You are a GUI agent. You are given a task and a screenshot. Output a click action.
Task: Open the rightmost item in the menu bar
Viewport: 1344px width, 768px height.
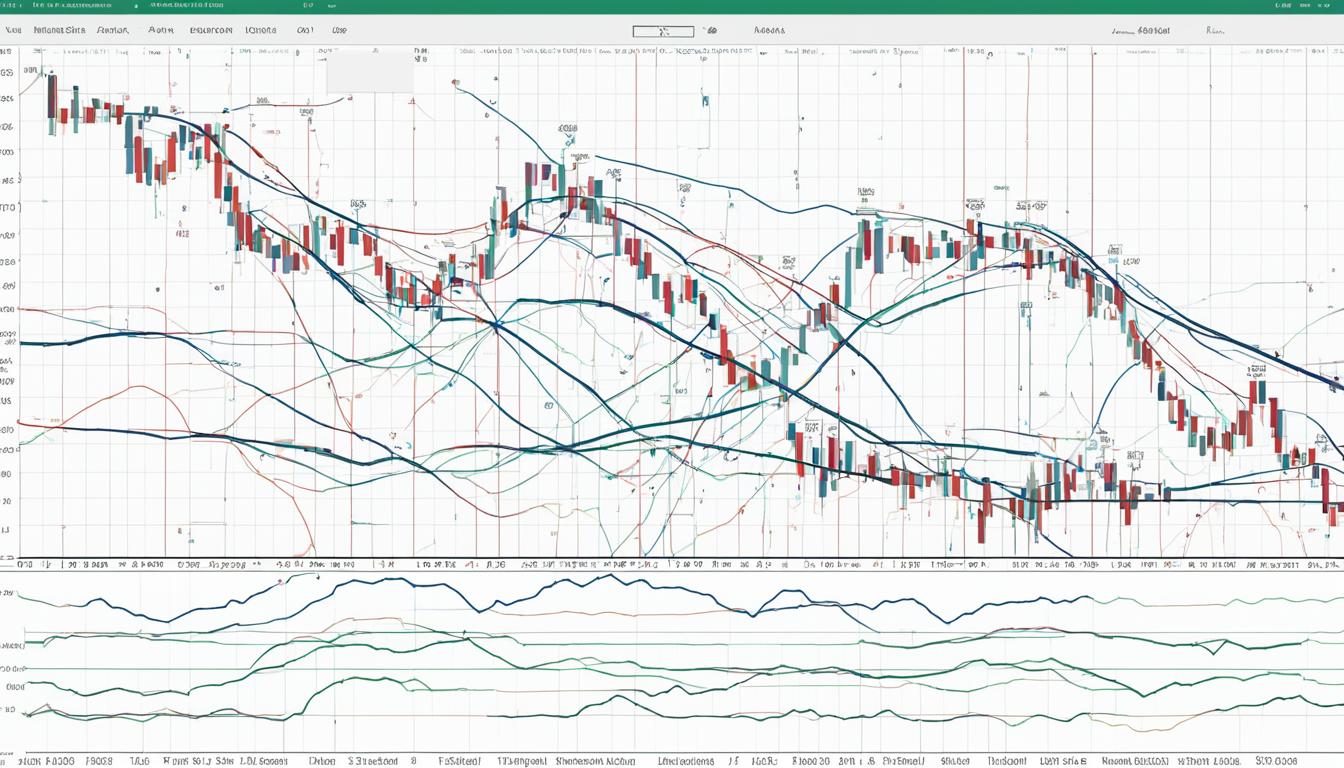click(1216, 31)
